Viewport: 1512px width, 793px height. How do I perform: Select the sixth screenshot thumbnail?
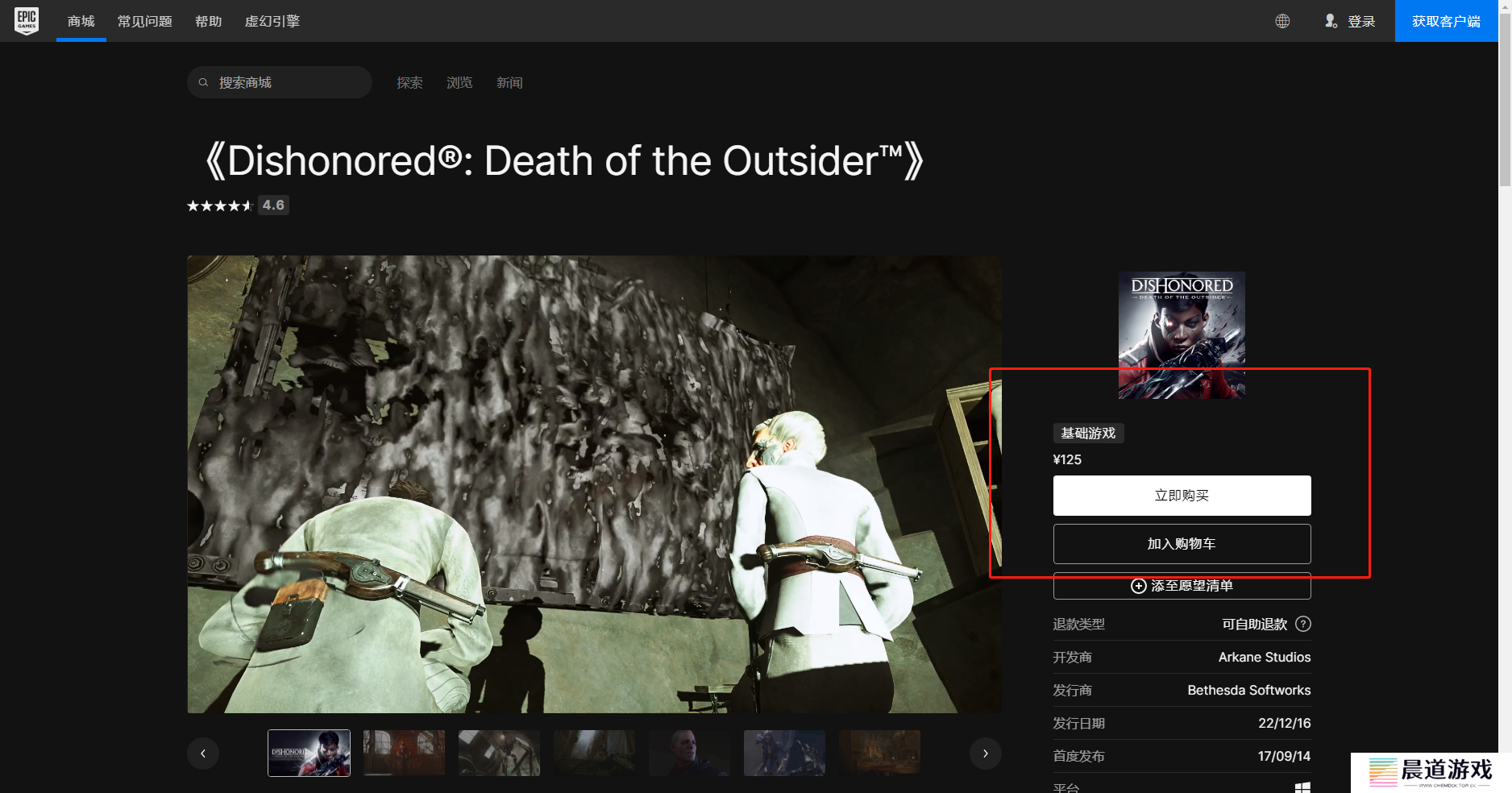[784, 753]
